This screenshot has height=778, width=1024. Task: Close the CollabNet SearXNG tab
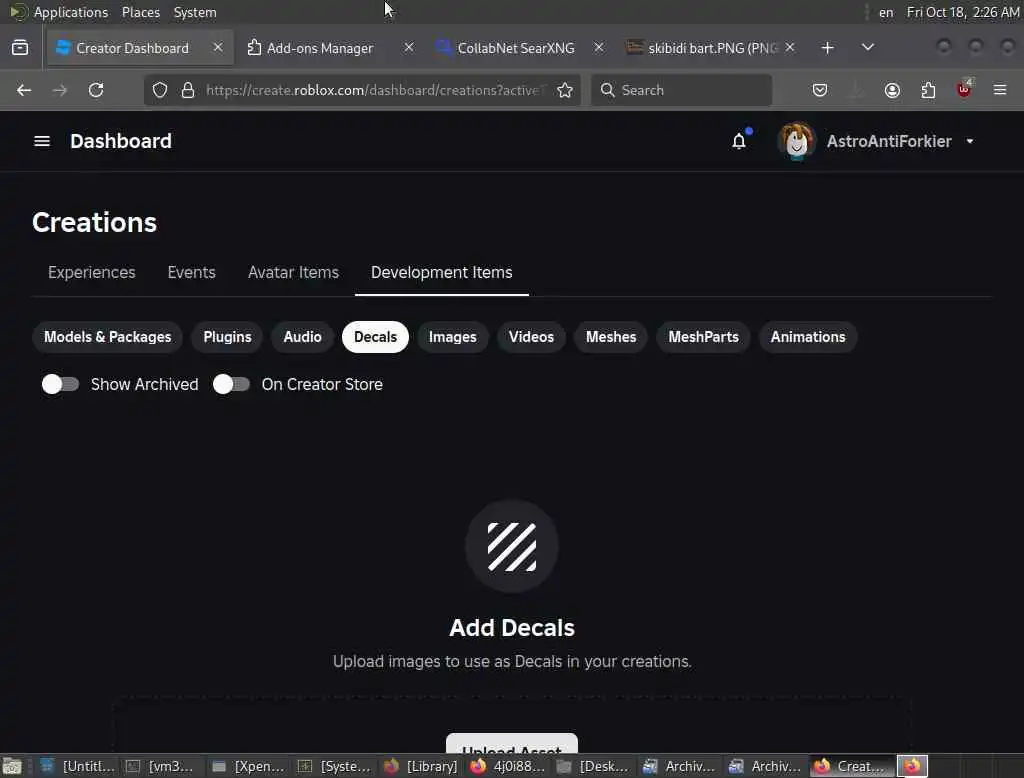(599, 48)
